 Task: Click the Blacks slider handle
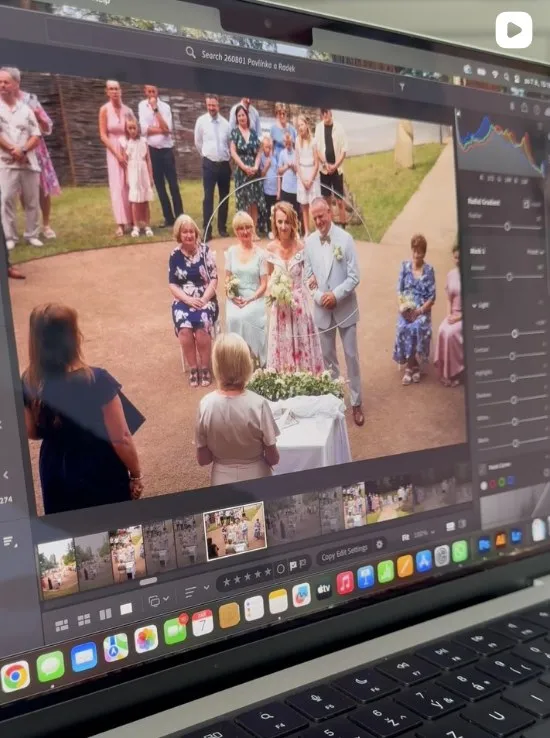pos(516,443)
